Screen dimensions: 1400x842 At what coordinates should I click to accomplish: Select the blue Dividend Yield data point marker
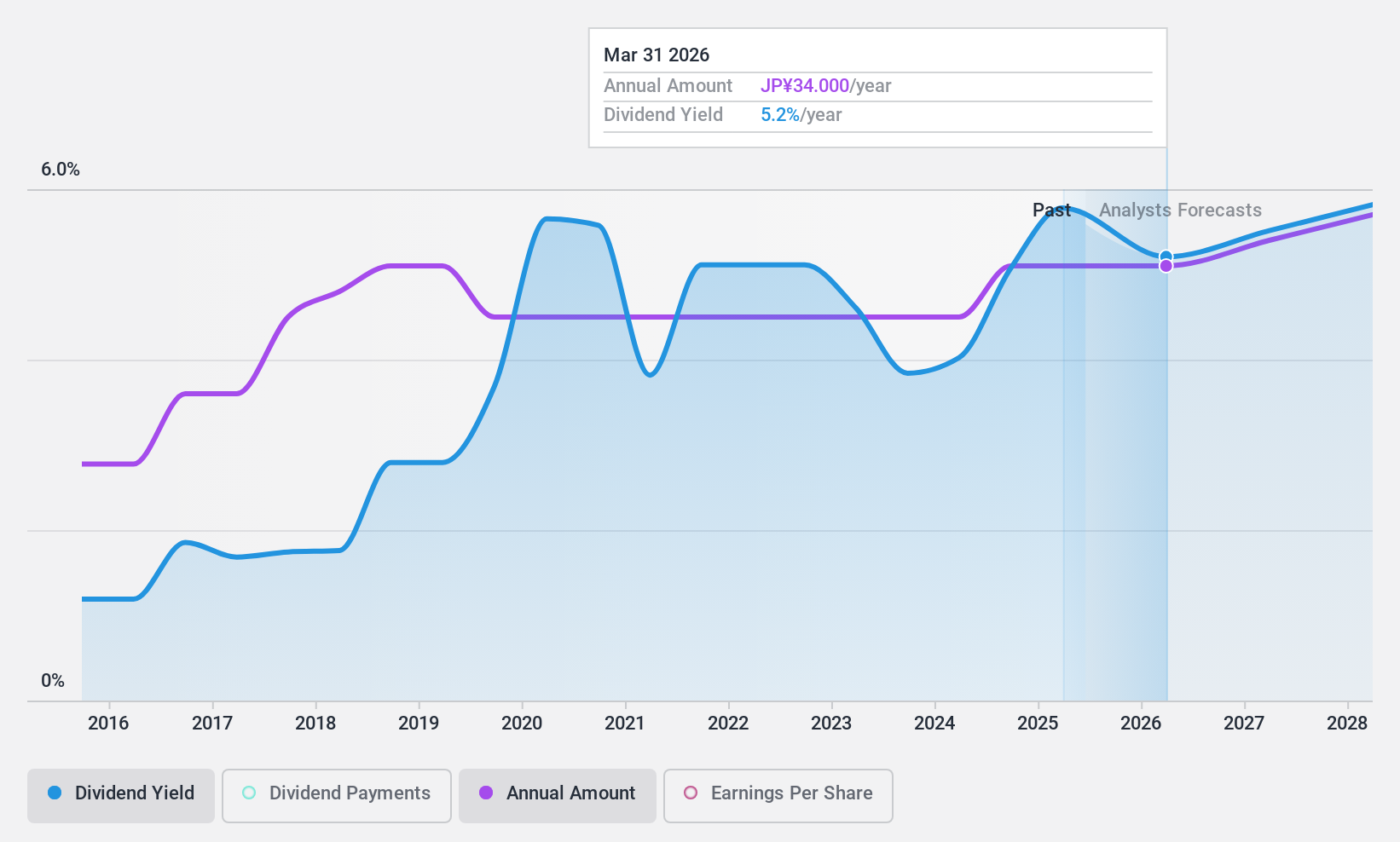(x=1166, y=257)
